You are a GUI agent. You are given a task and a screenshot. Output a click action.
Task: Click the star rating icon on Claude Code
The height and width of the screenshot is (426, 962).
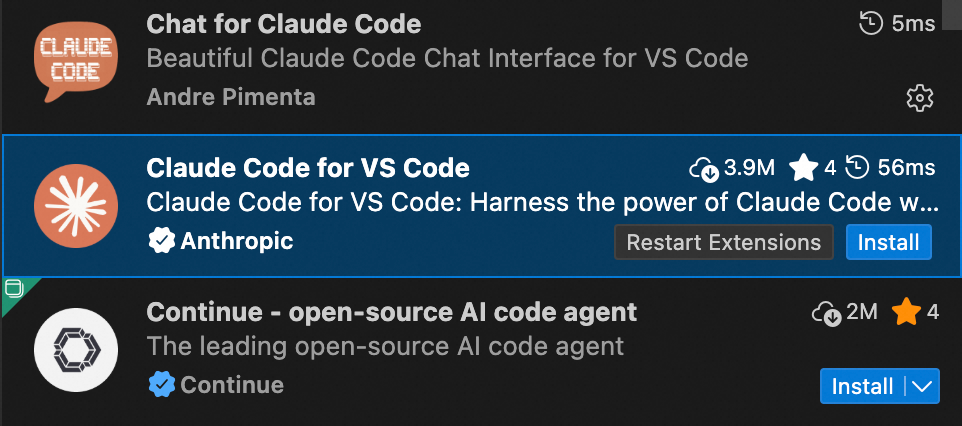803,168
